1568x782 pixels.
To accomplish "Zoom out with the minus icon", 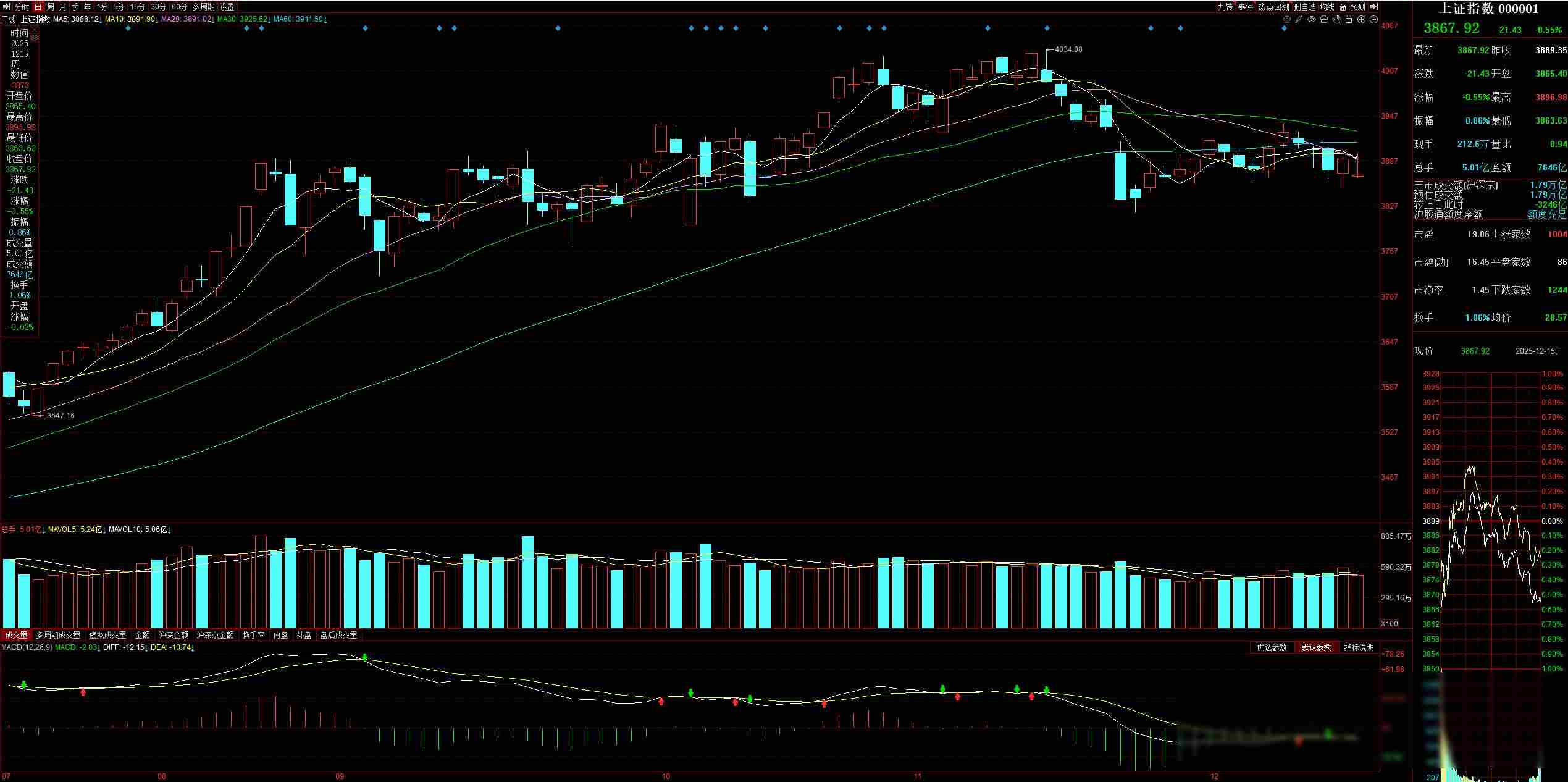I will tap(1373, 20).
